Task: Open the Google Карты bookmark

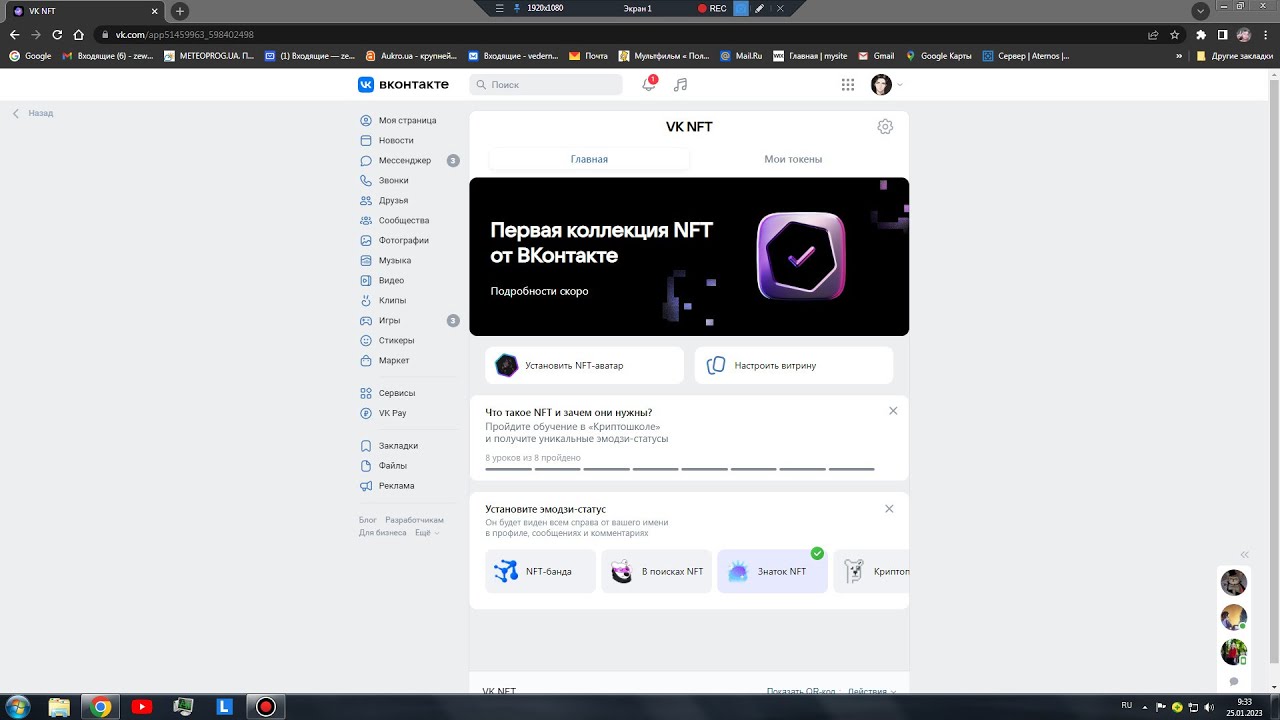Action: click(x=938, y=56)
